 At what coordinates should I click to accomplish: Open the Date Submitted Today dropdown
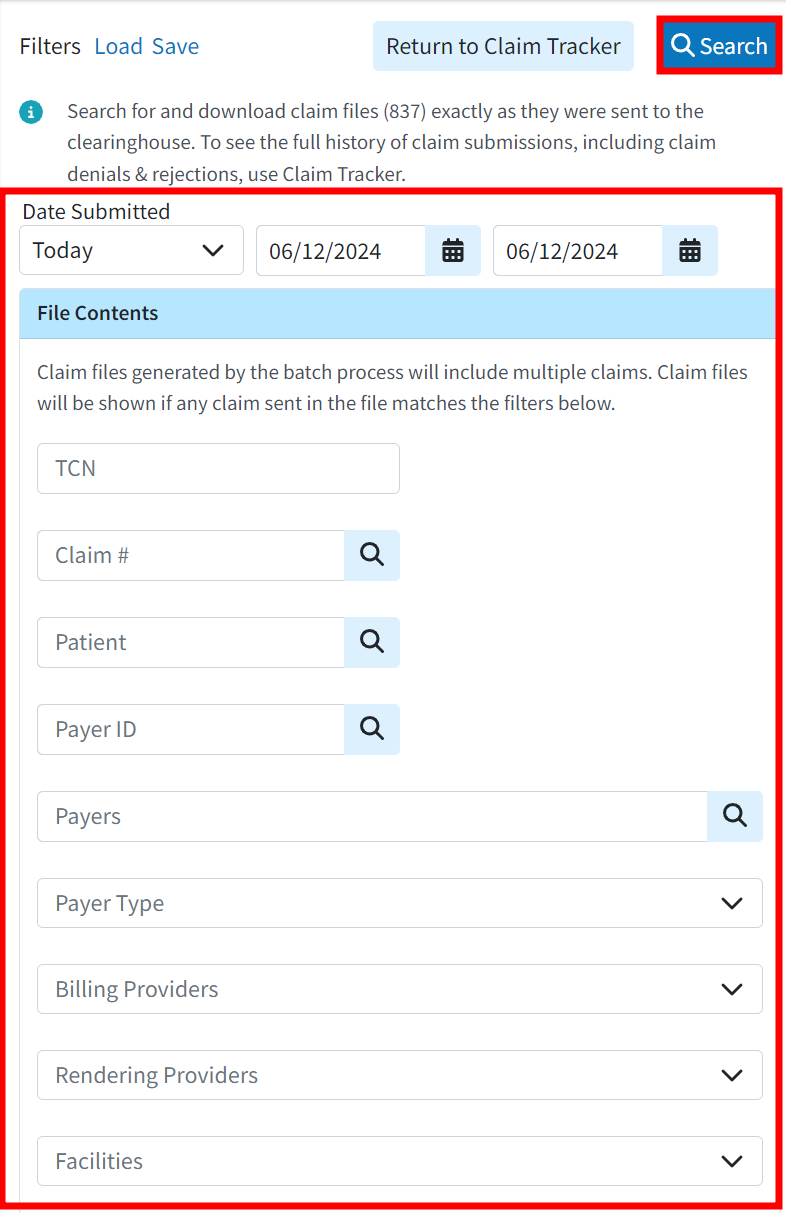tap(131, 250)
